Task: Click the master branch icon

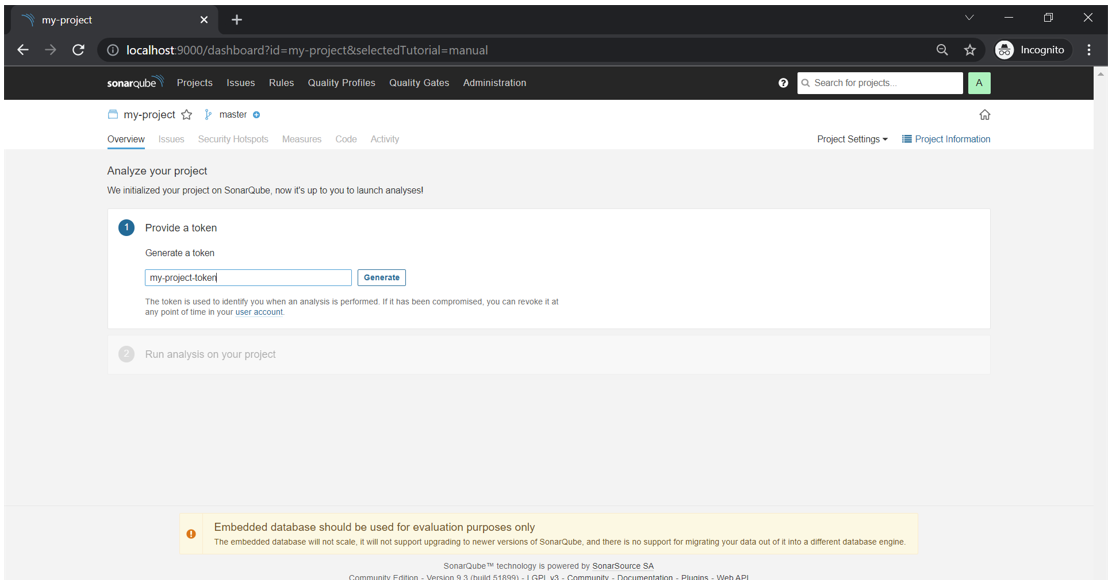Action: point(208,114)
